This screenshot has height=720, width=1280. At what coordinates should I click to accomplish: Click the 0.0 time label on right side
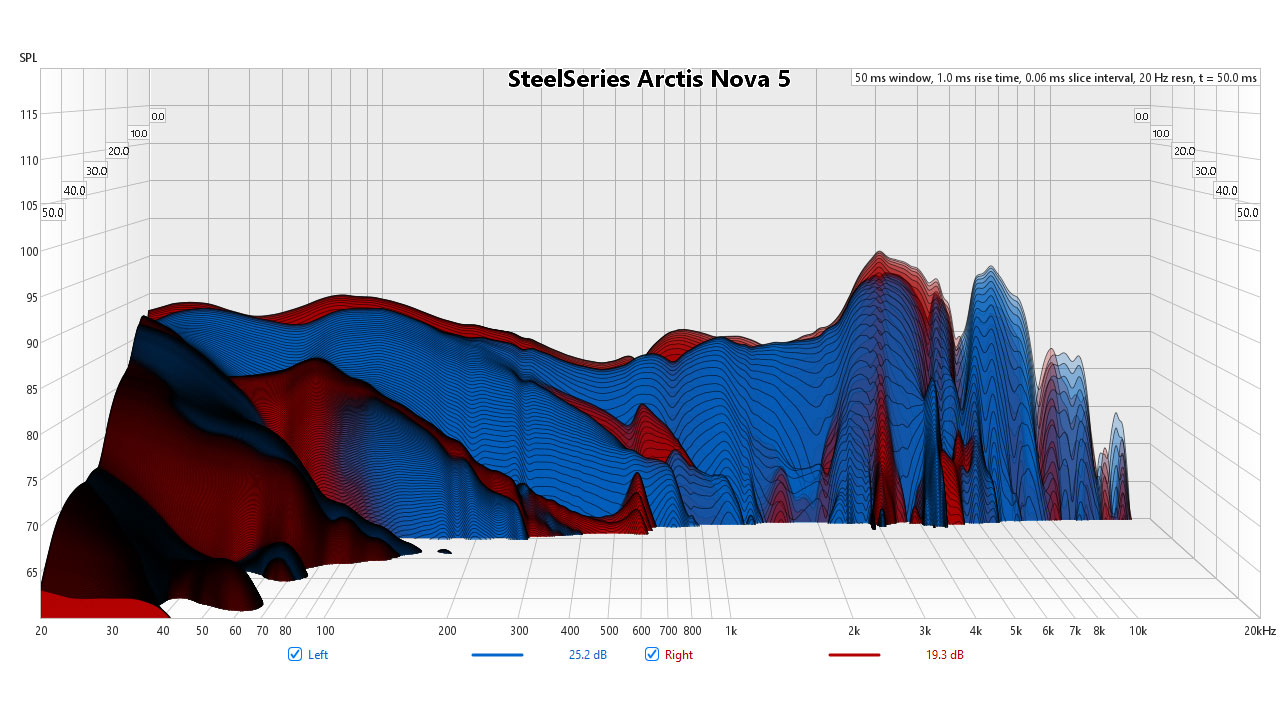pos(1141,116)
